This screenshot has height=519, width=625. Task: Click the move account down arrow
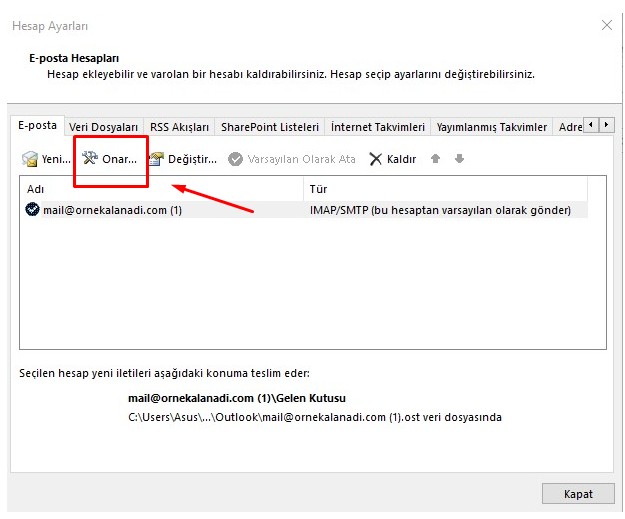click(459, 159)
